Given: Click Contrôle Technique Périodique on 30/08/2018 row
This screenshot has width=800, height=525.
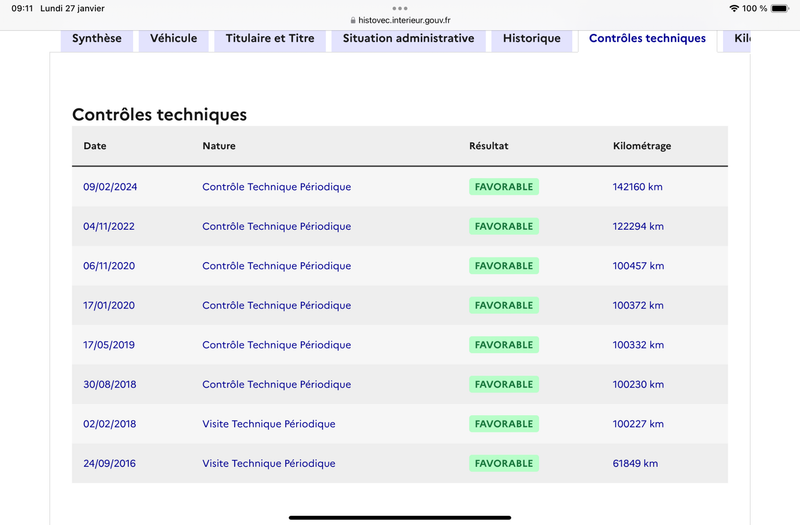Looking at the screenshot, I should coord(277,384).
